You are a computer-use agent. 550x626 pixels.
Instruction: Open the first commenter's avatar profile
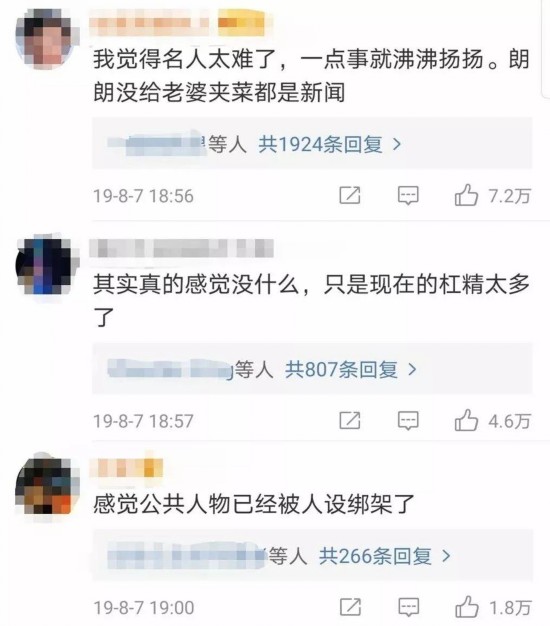point(46,40)
